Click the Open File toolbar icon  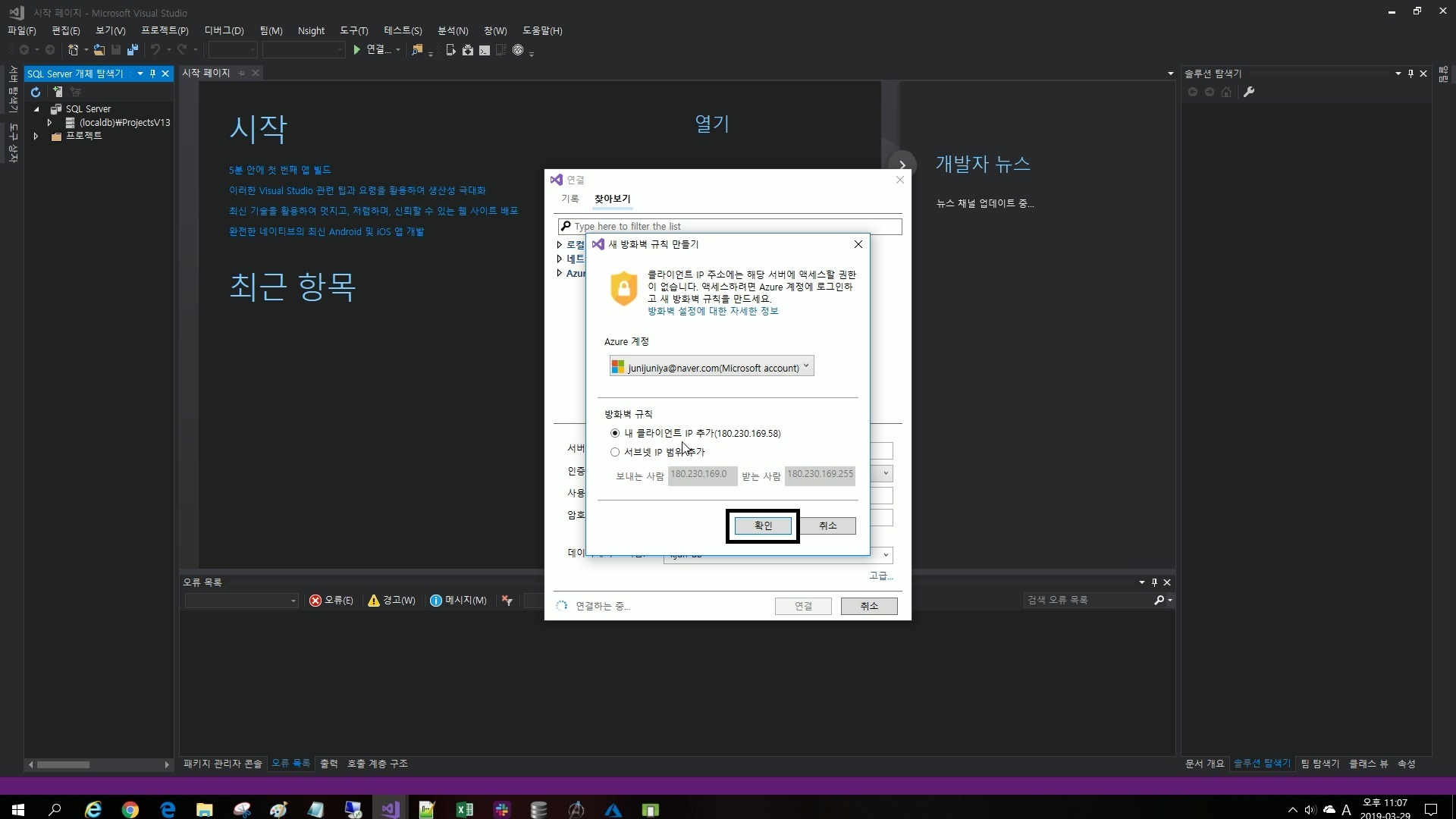pyautogui.click(x=99, y=50)
